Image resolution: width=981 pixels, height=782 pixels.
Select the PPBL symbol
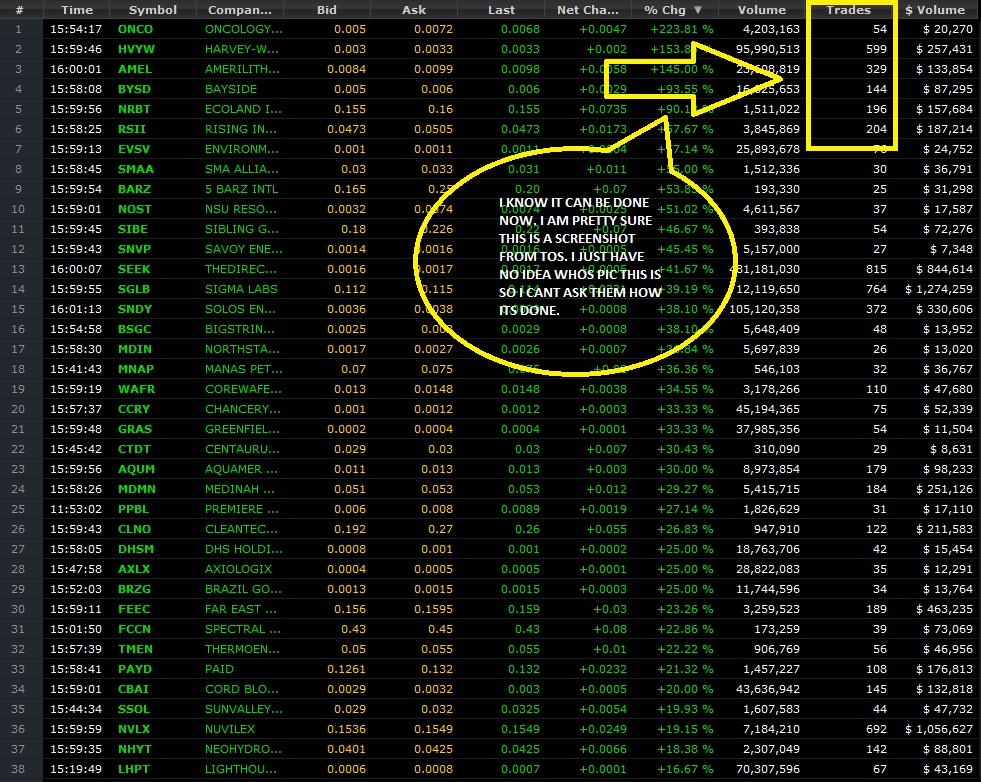pyautogui.click(x=134, y=509)
